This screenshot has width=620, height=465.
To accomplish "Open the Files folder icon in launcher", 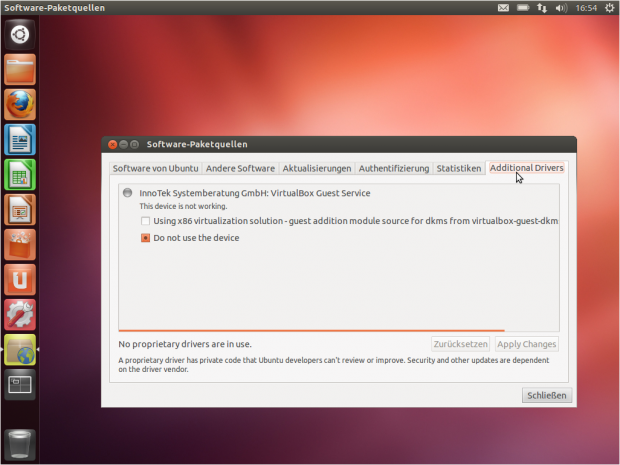I will [x=20, y=69].
